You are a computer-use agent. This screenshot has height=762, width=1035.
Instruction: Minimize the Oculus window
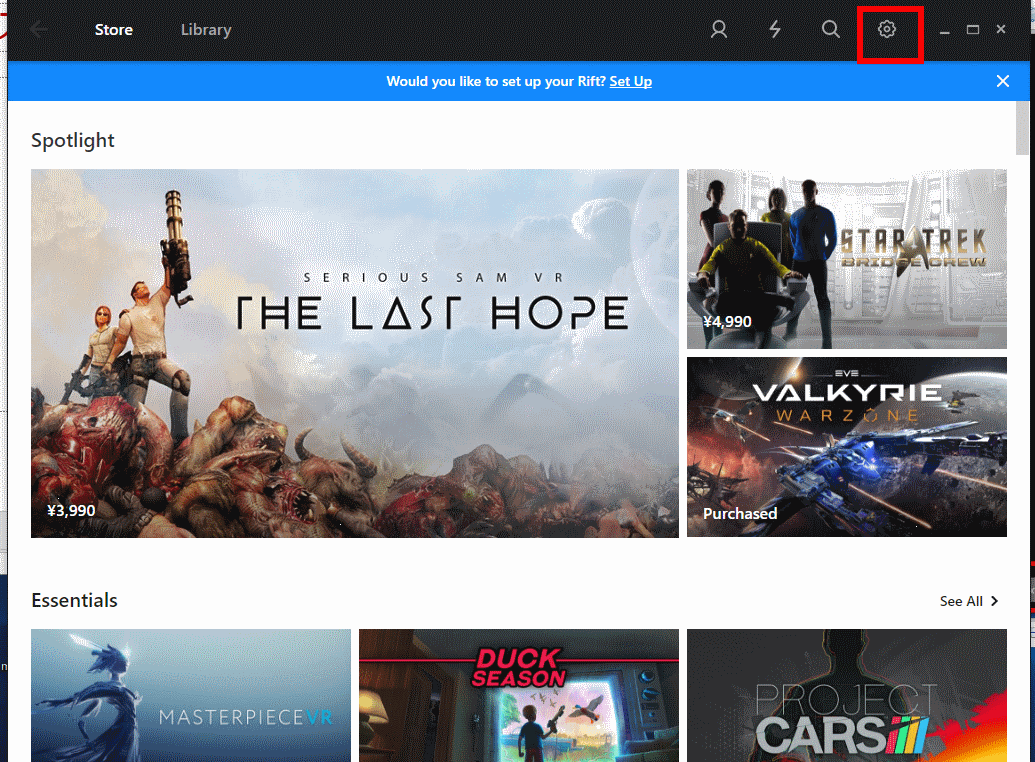[945, 30]
